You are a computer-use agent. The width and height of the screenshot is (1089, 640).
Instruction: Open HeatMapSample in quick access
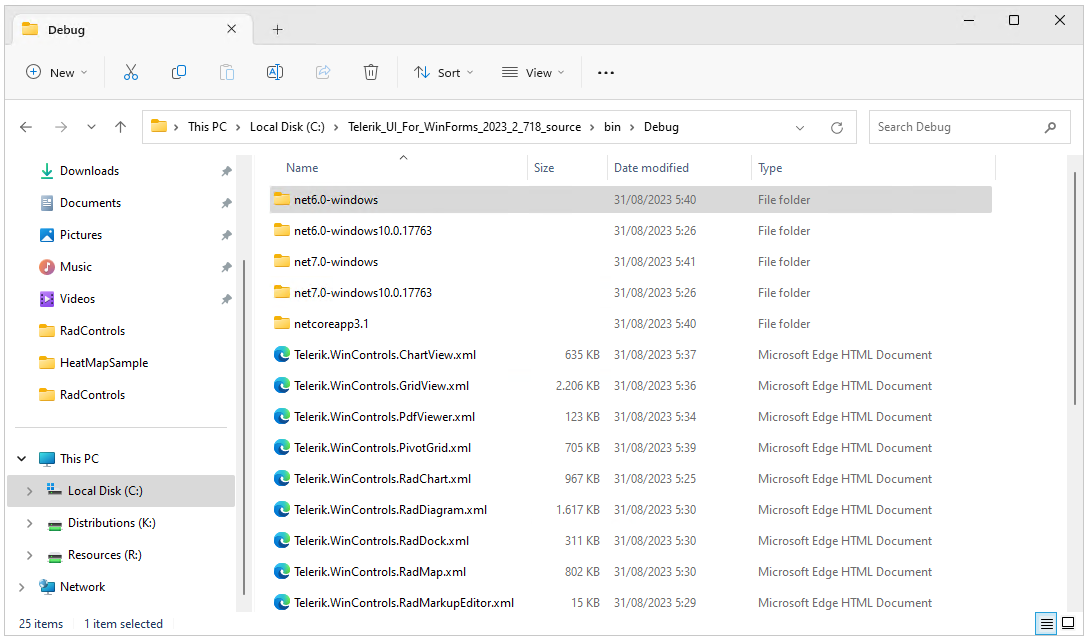pyautogui.click(x=103, y=362)
